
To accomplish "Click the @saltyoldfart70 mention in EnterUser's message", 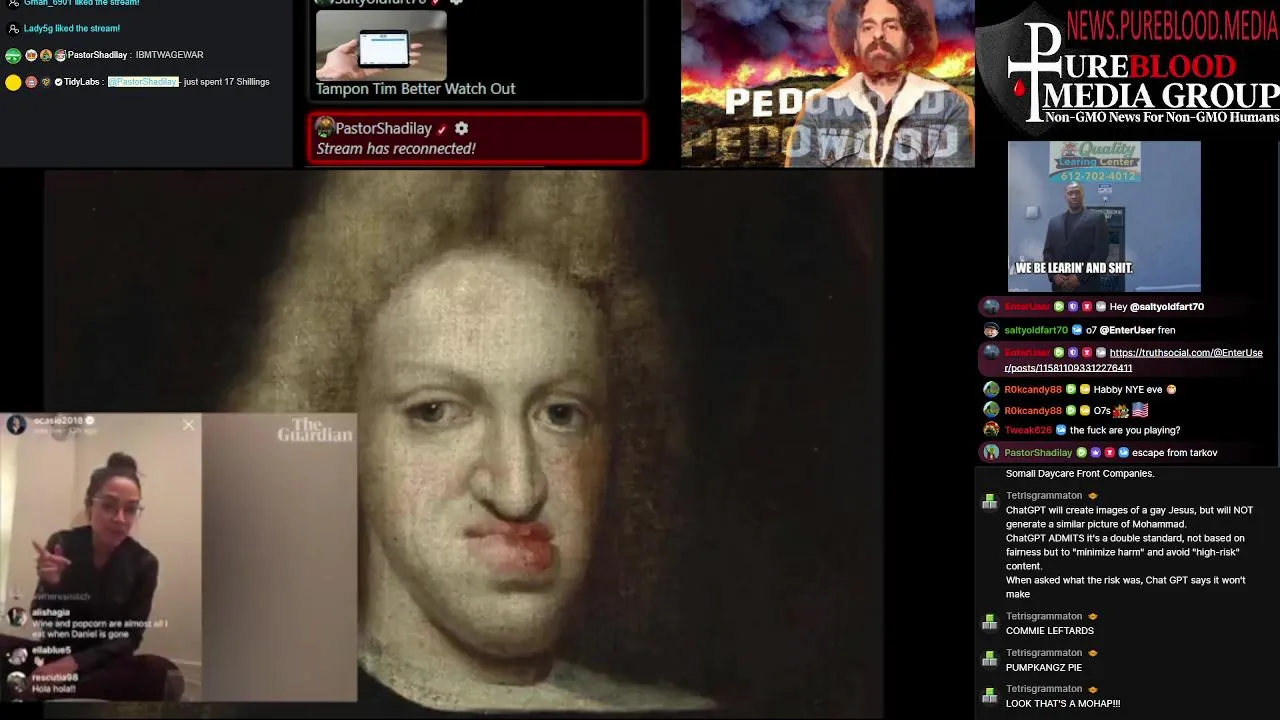I will (x=1167, y=307).
